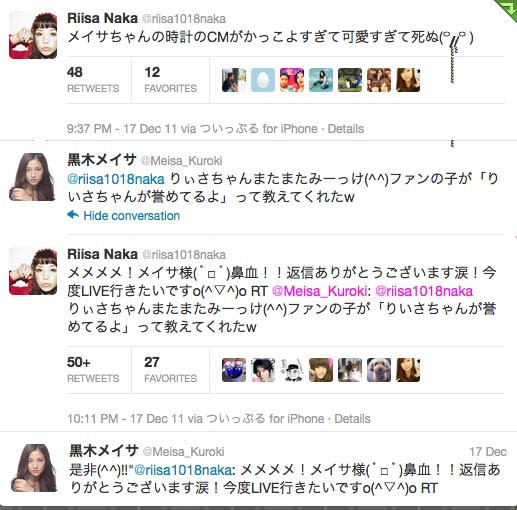517x510 pixels.
Task: Open Details of the 10:11 PM tweet
Action: pyautogui.click(x=352, y=419)
